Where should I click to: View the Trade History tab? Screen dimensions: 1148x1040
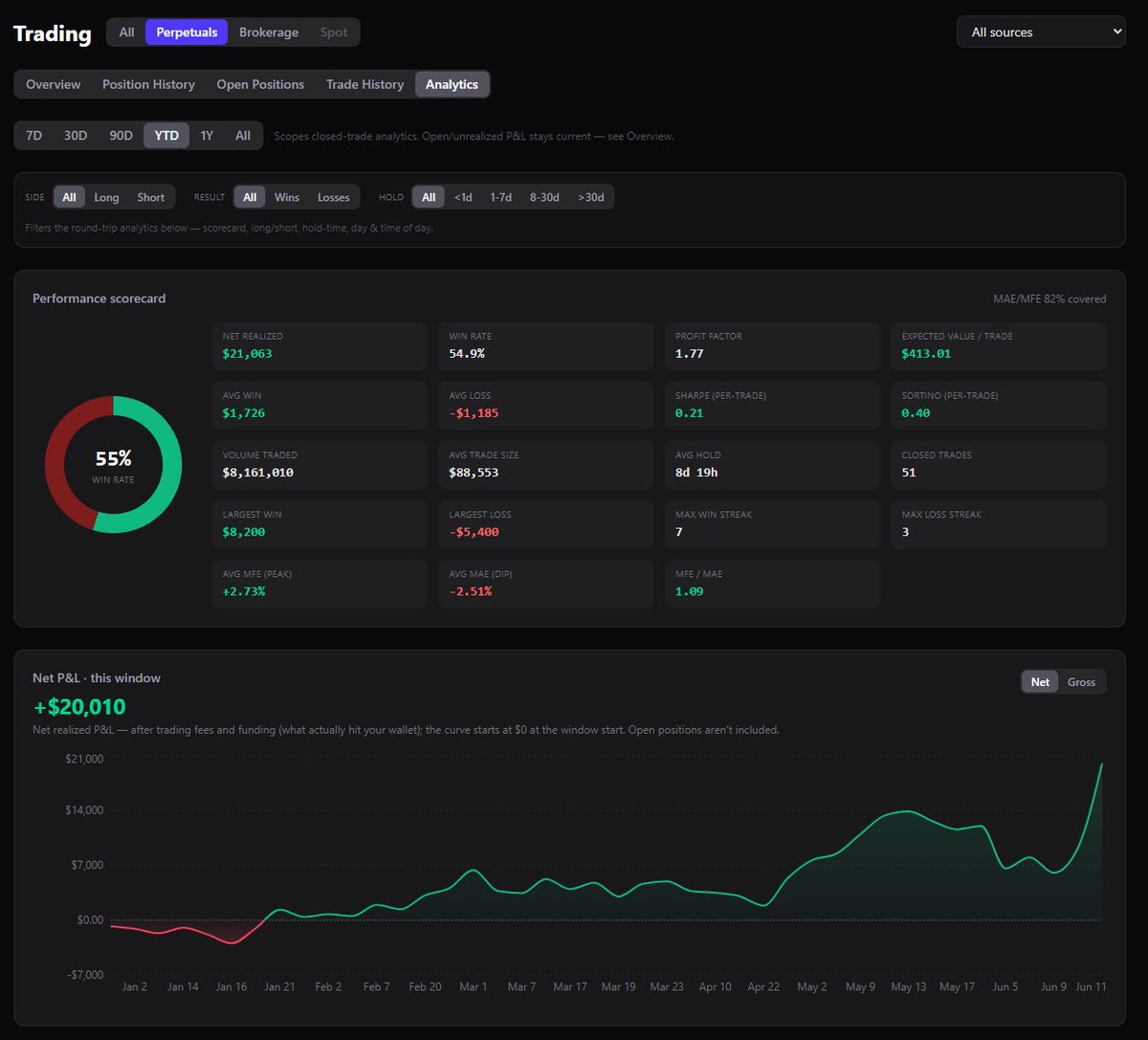[x=364, y=84]
